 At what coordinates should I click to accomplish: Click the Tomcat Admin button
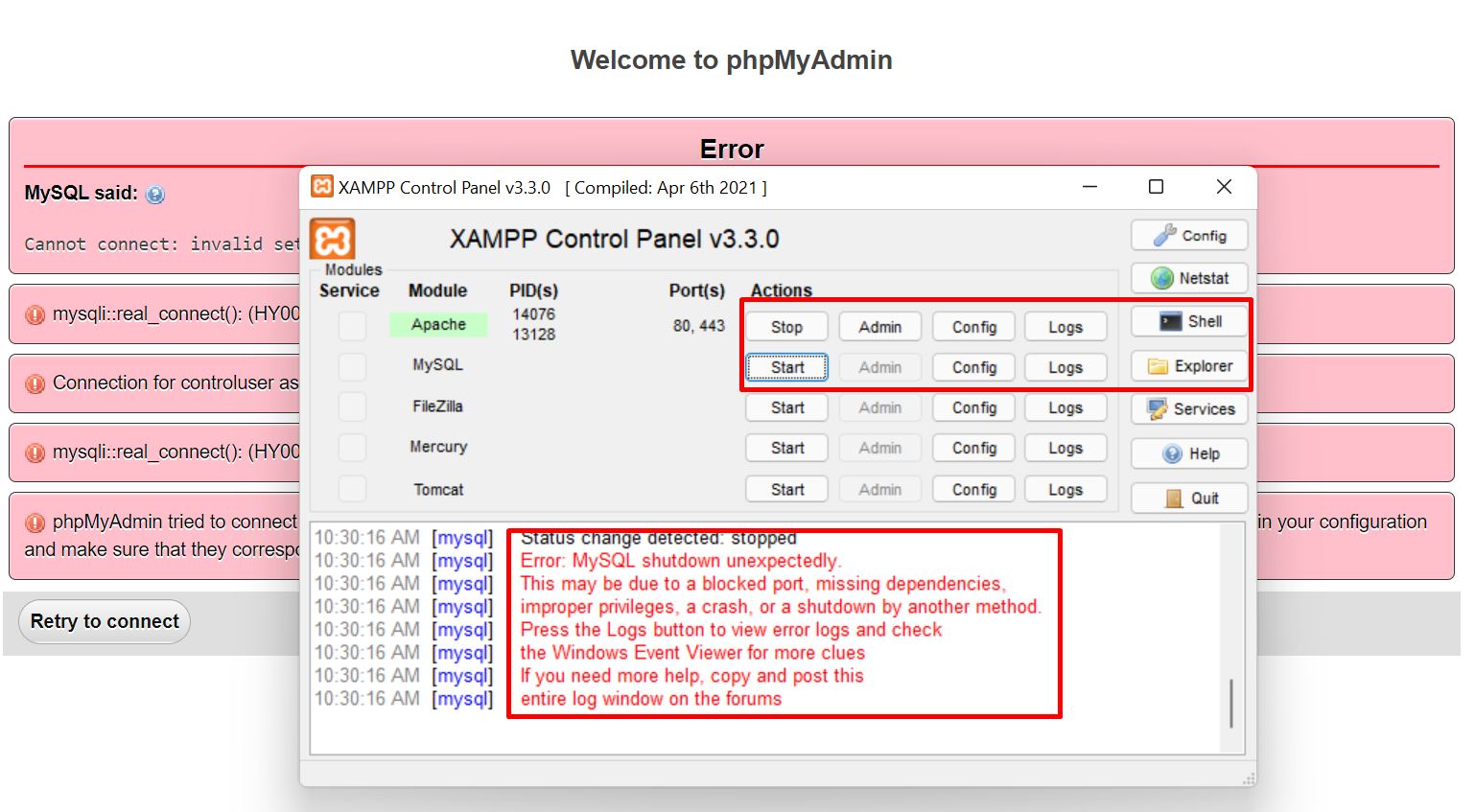pyautogui.click(x=880, y=489)
